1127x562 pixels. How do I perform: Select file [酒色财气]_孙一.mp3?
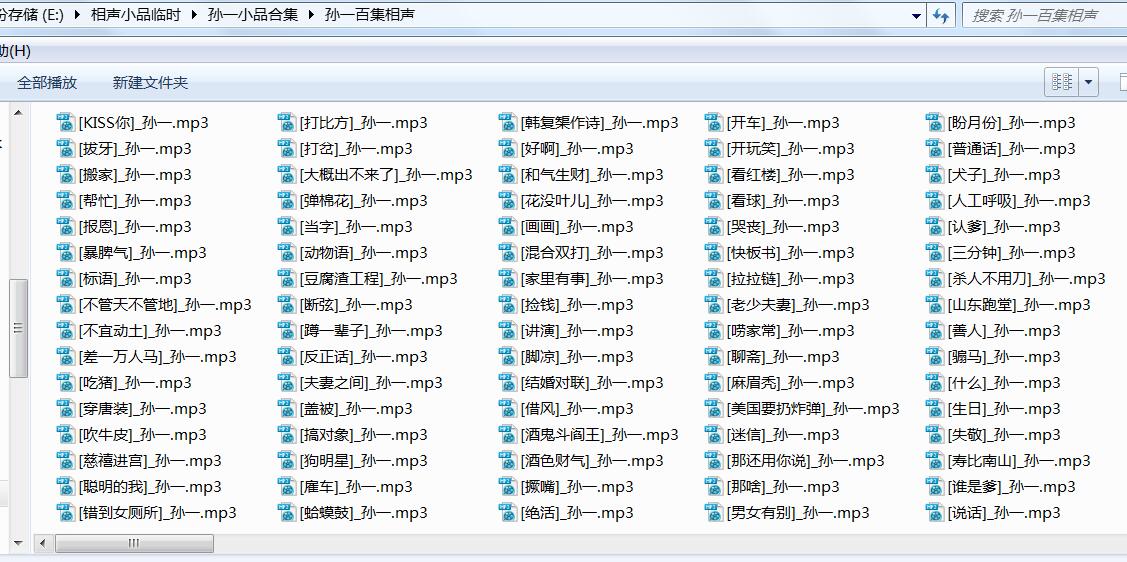tap(581, 461)
